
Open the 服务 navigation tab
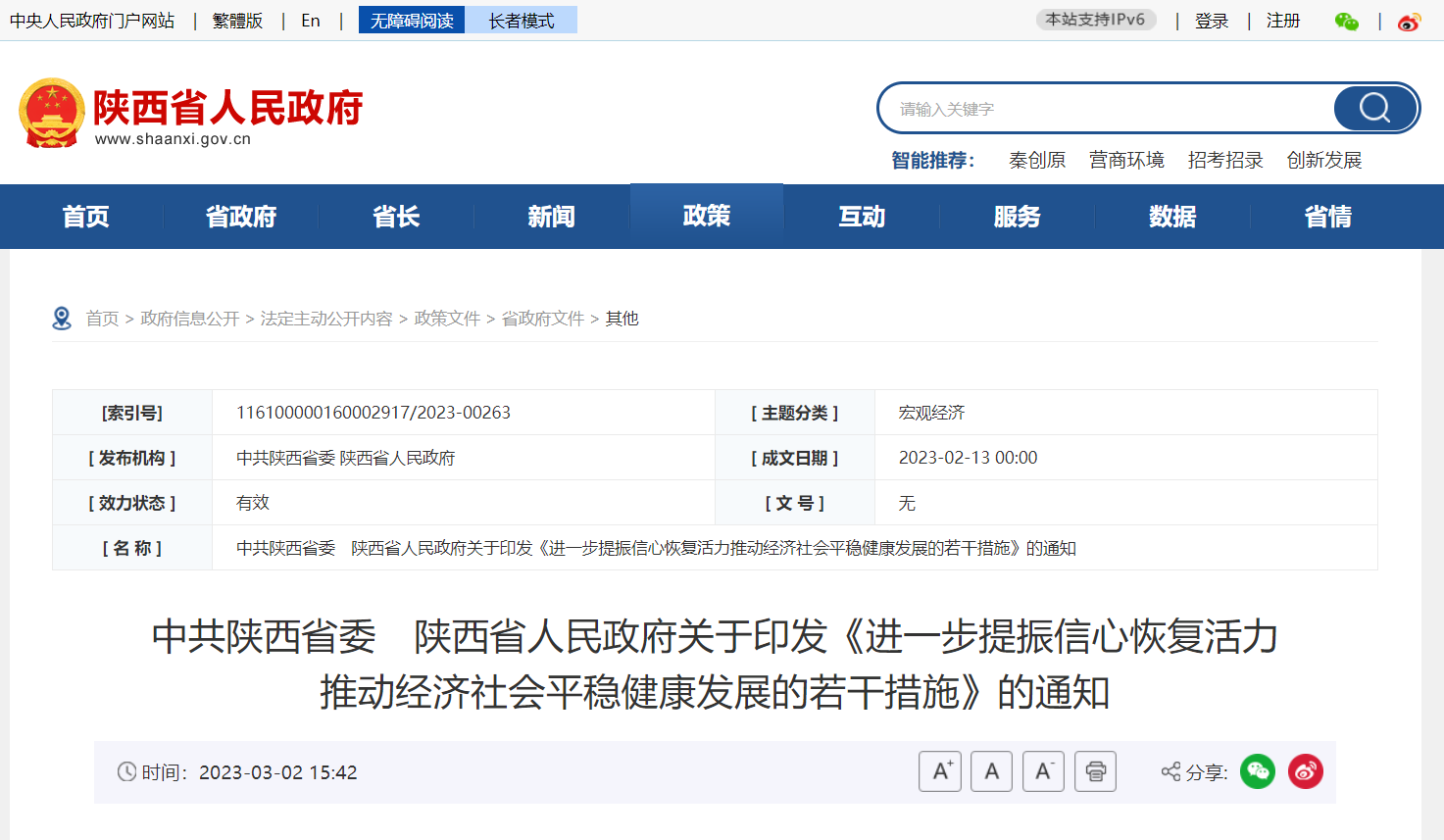point(1017,217)
